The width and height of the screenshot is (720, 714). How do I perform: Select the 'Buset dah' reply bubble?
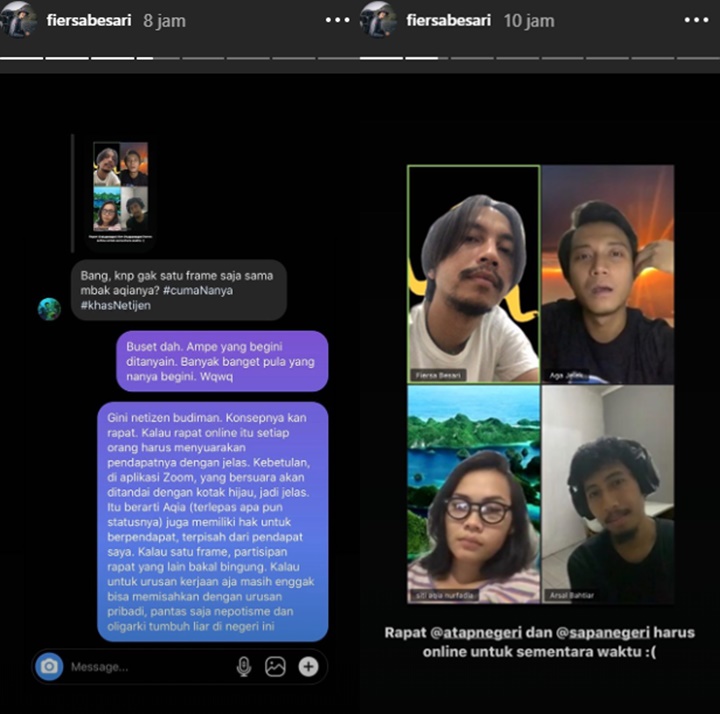click(222, 361)
